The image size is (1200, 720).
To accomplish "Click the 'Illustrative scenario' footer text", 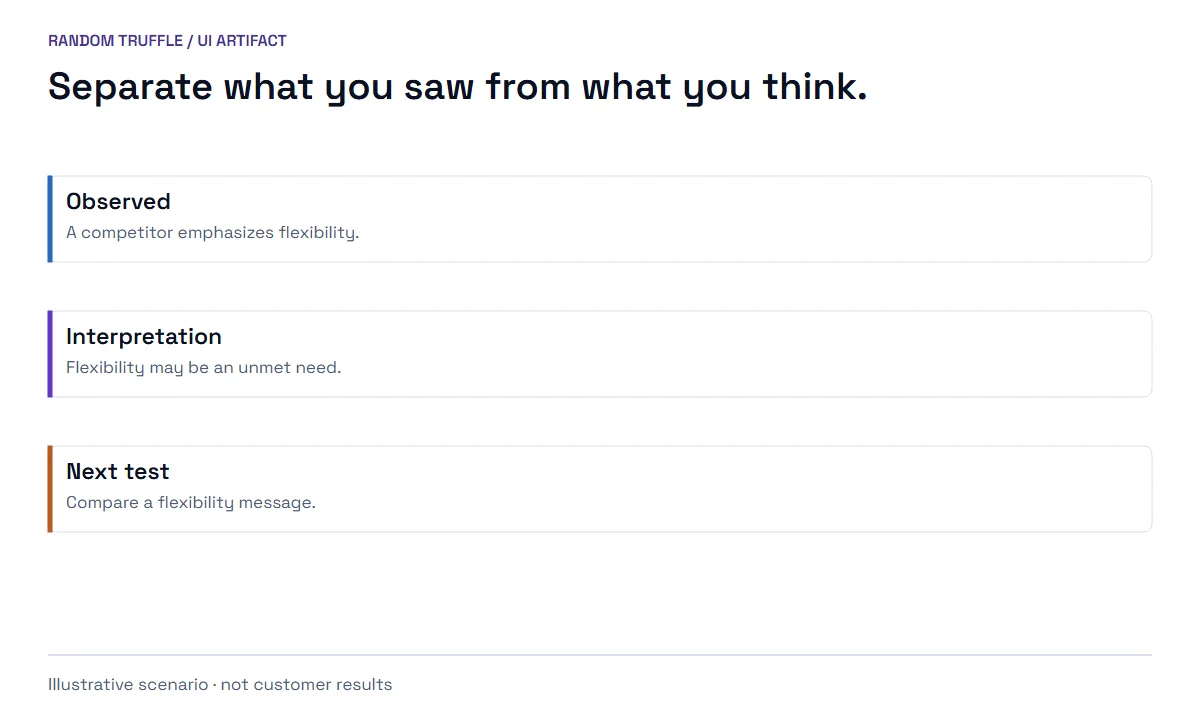I will pyautogui.click(x=127, y=685).
